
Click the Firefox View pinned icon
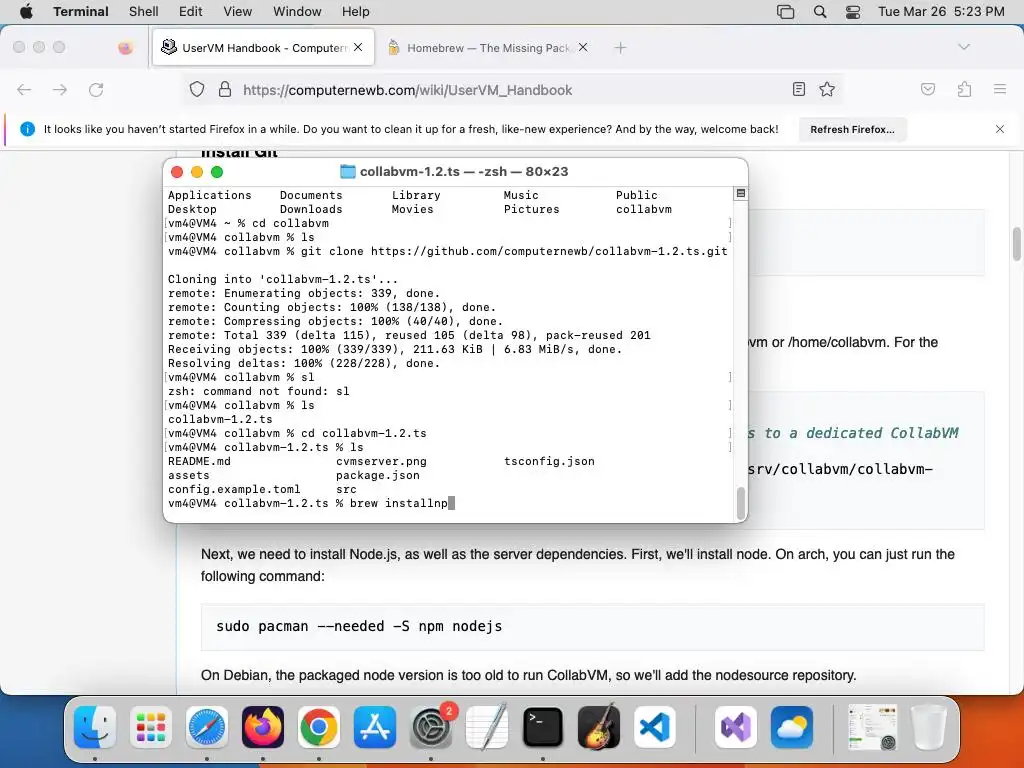(125, 48)
